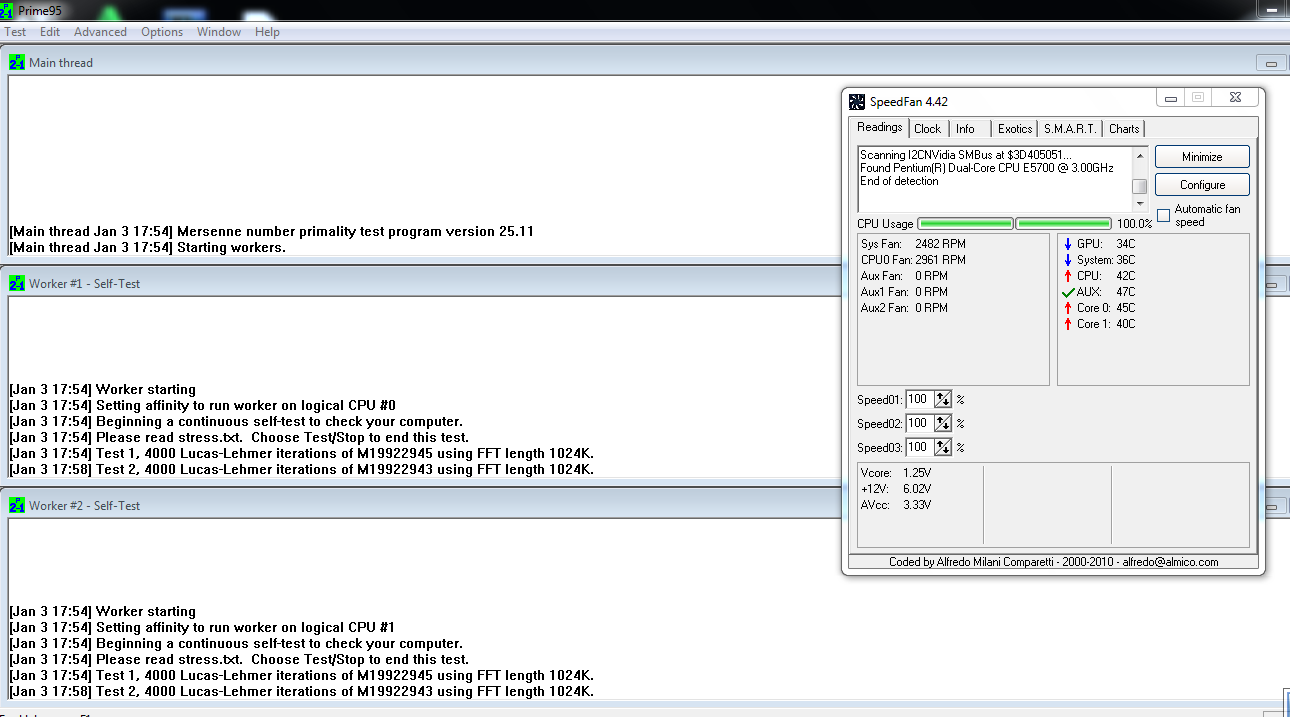Click the 'Found Pentium(R) Dual-Core CPU E5700' log line
The height and width of the screenshot is (717, 1290).
[986, 168]
